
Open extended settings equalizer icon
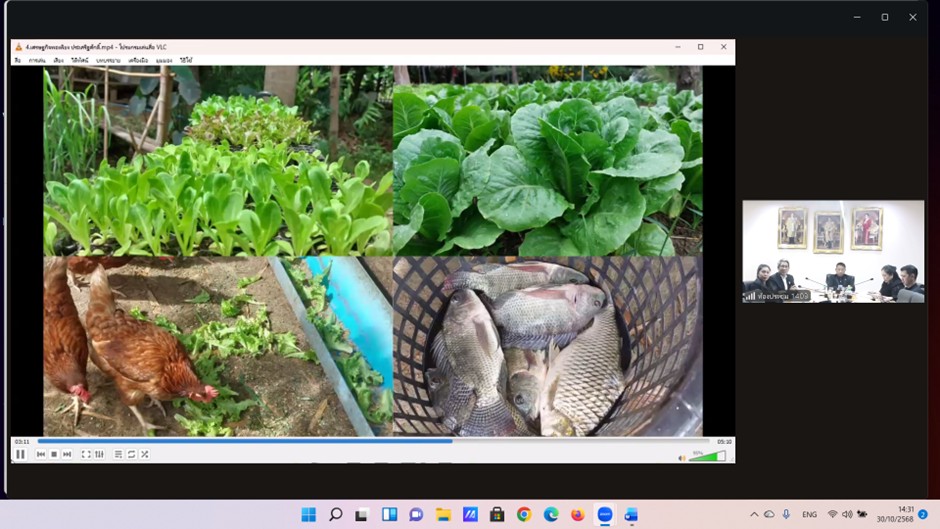pyautogui.click(x=99, y=454)
